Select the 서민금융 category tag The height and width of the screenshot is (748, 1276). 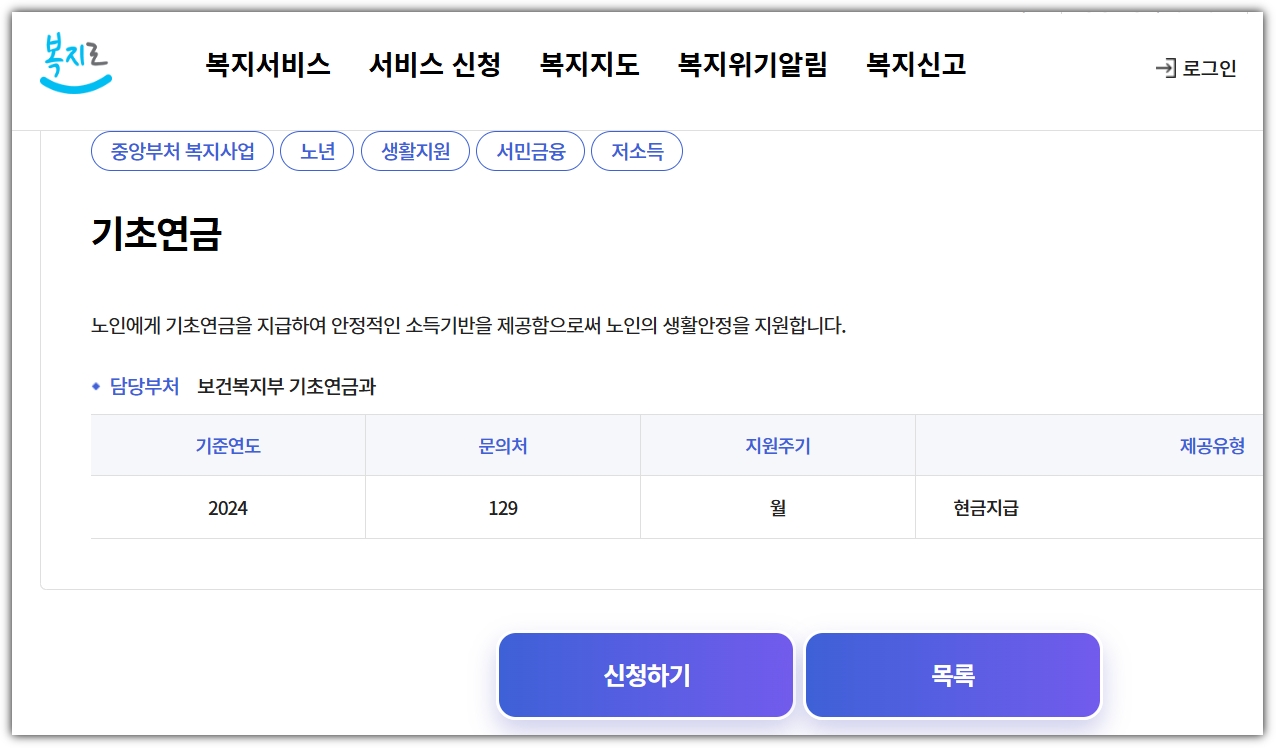pyautogui.click(x=530, y=151)
